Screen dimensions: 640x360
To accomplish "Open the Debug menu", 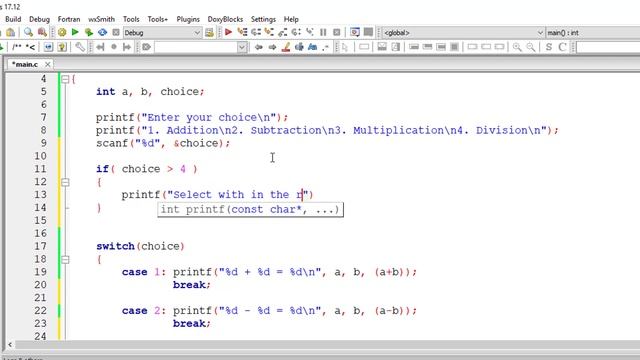I will (x=39, y=19).
